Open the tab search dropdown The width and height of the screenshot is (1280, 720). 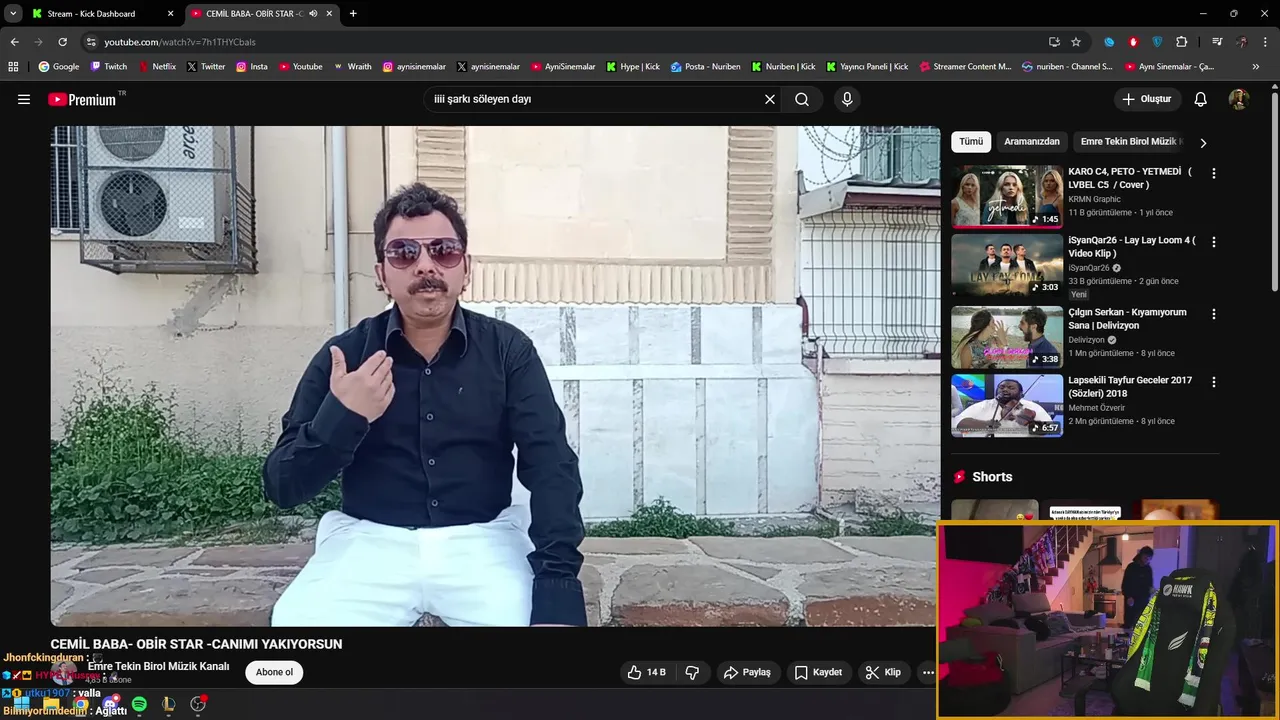click(13, 14)
